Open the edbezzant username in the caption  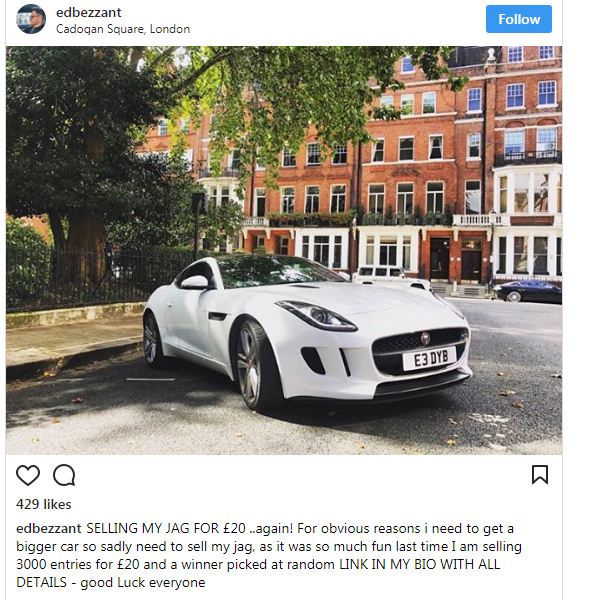49,528
